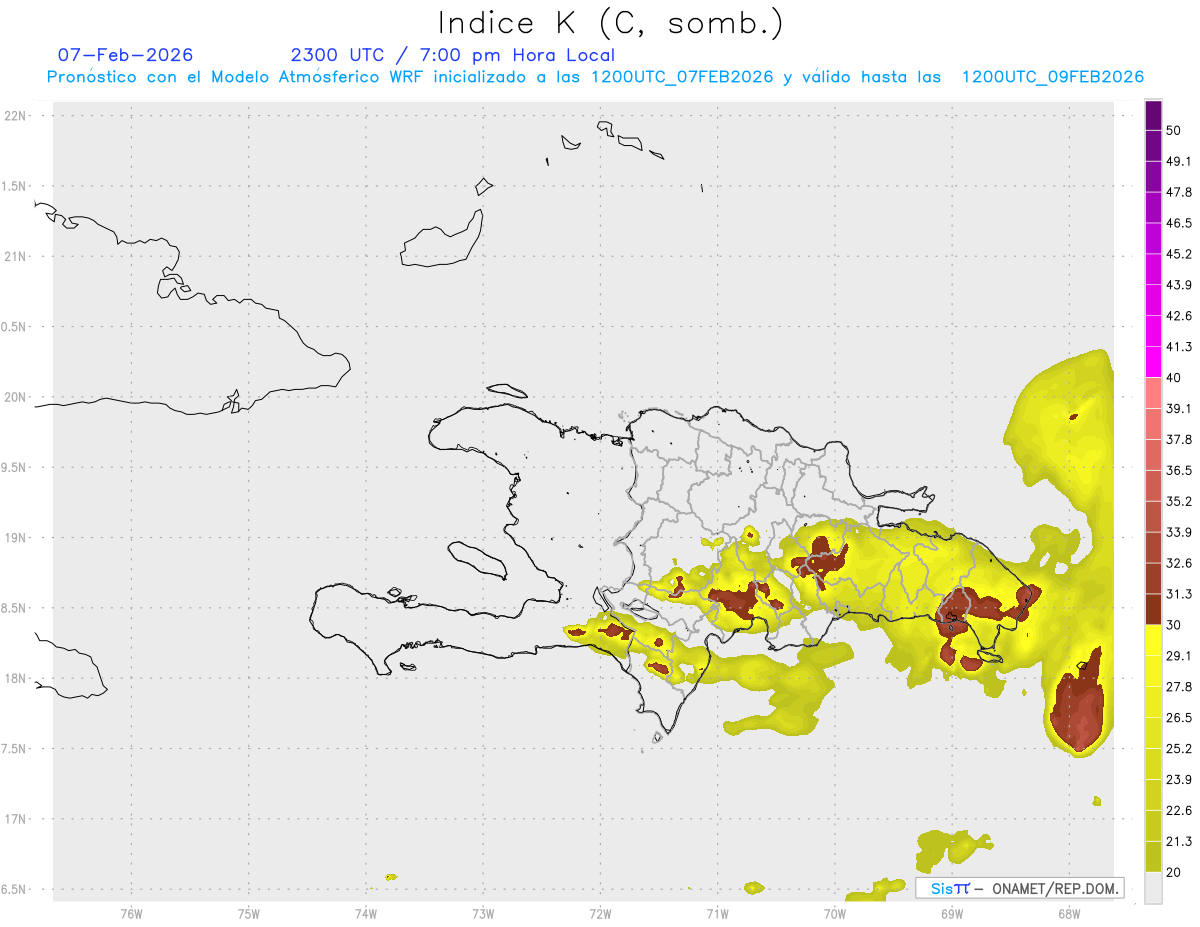Click the '45.2' color scale value
The height and width of the screenshot is (927, 1200).
click(x=1179, y=254)
